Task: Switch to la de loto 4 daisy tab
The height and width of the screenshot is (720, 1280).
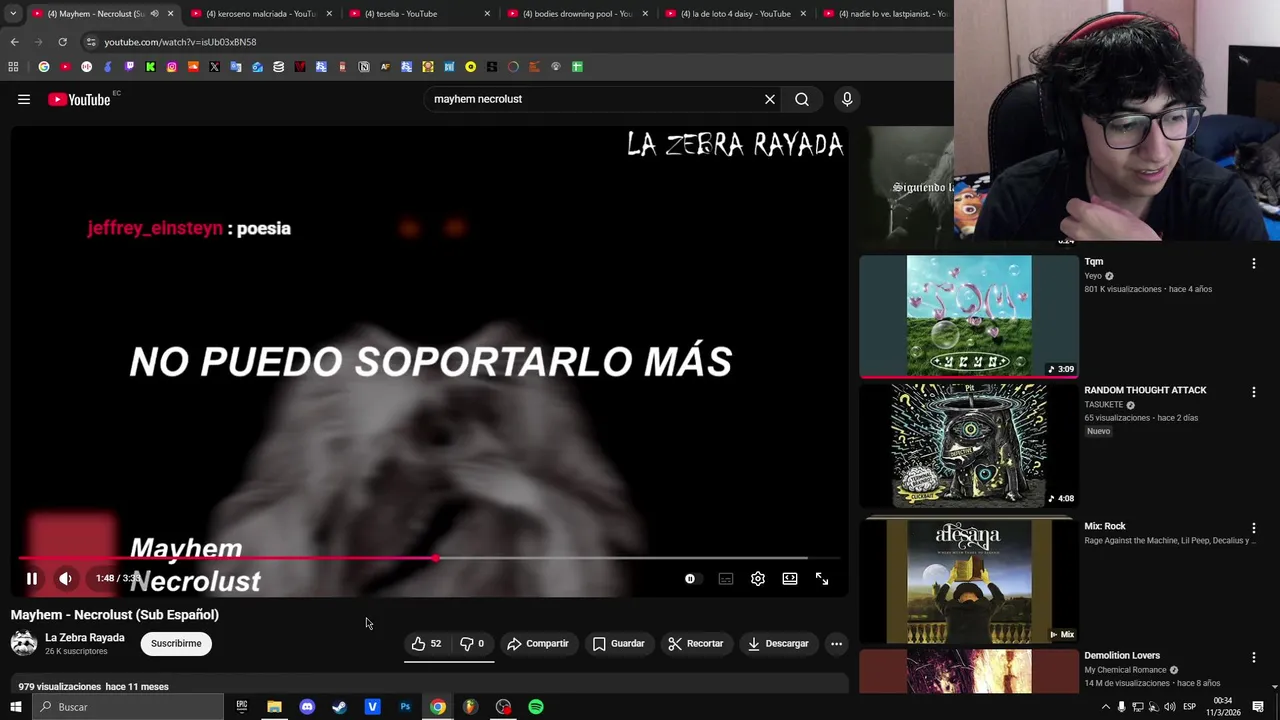Action: [736, 14]
